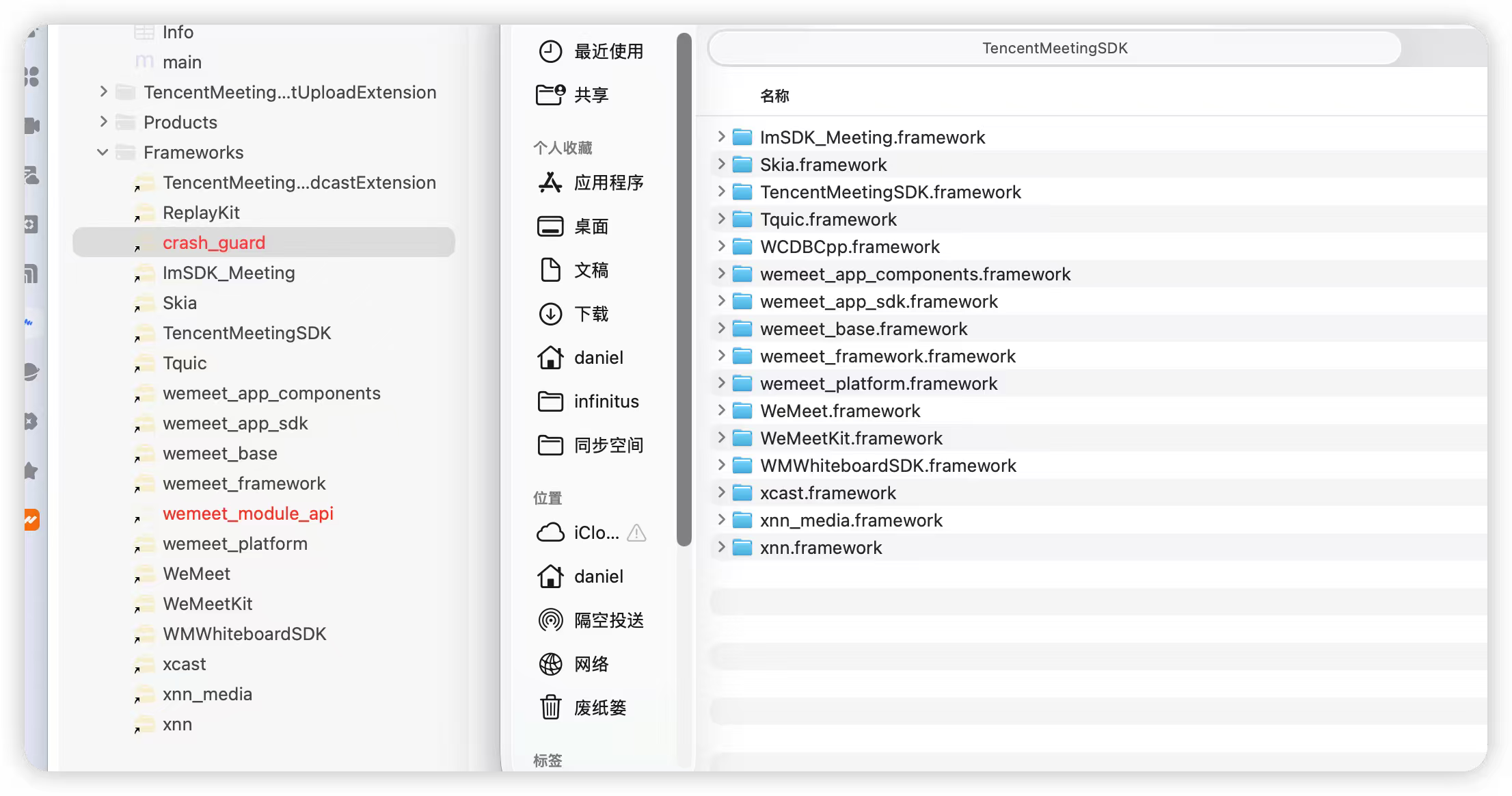Image resolution: width=1512 pixels, height=796 pixels.
Task: Select 共享 (Shared) in the sidebar
Action: click(592, 95)
